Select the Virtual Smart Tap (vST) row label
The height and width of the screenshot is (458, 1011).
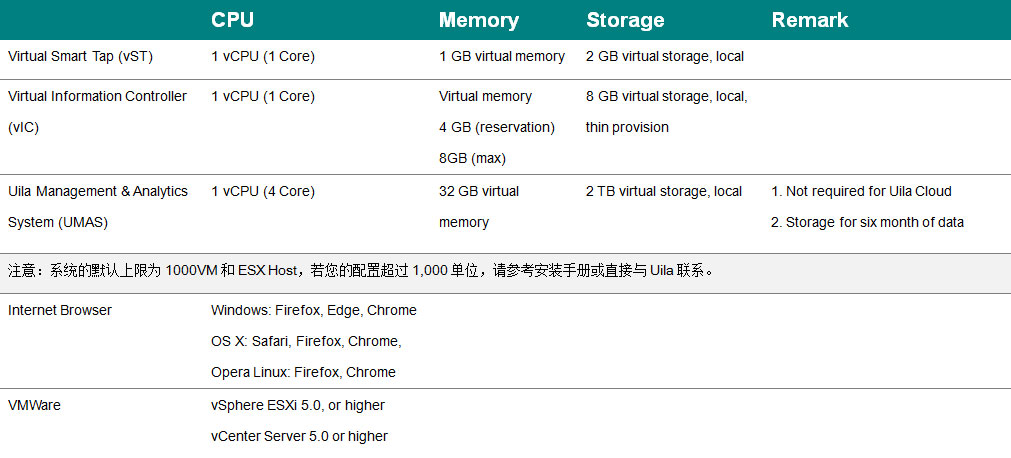(x=81, y=57)
